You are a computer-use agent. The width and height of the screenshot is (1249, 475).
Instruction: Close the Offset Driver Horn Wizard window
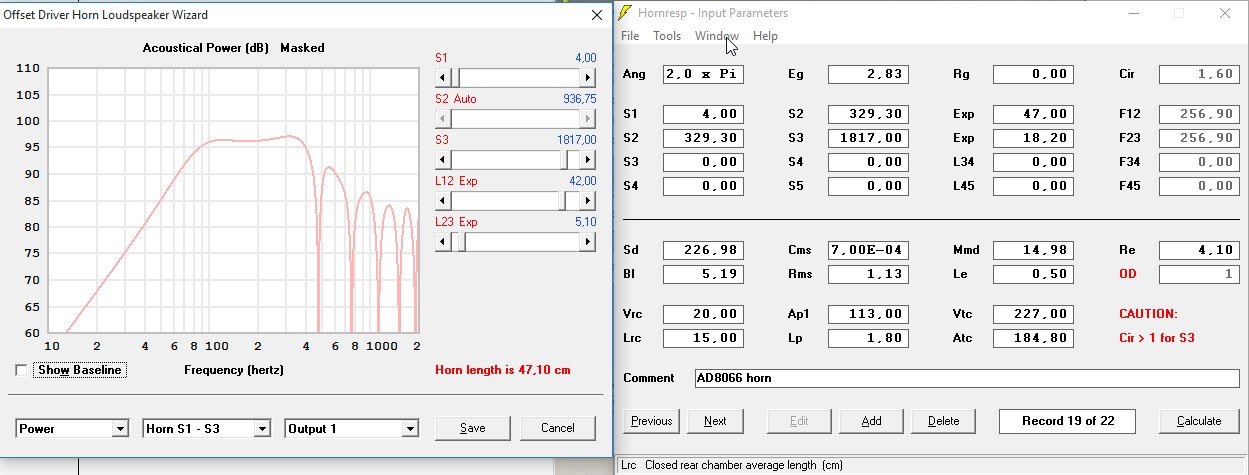pyautogui.click(x=598, y=15)
